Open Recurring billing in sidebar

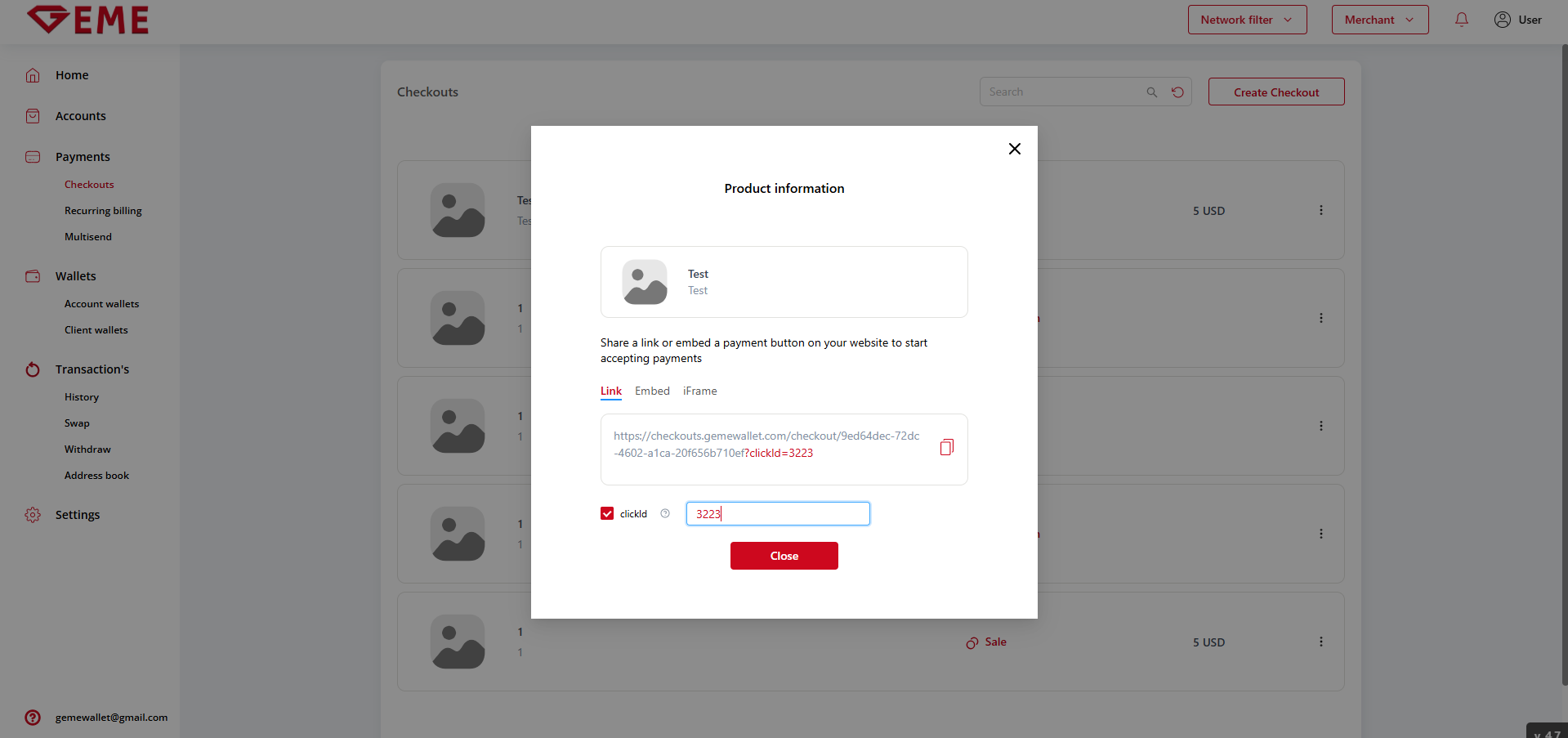click(x=103, y=211)
